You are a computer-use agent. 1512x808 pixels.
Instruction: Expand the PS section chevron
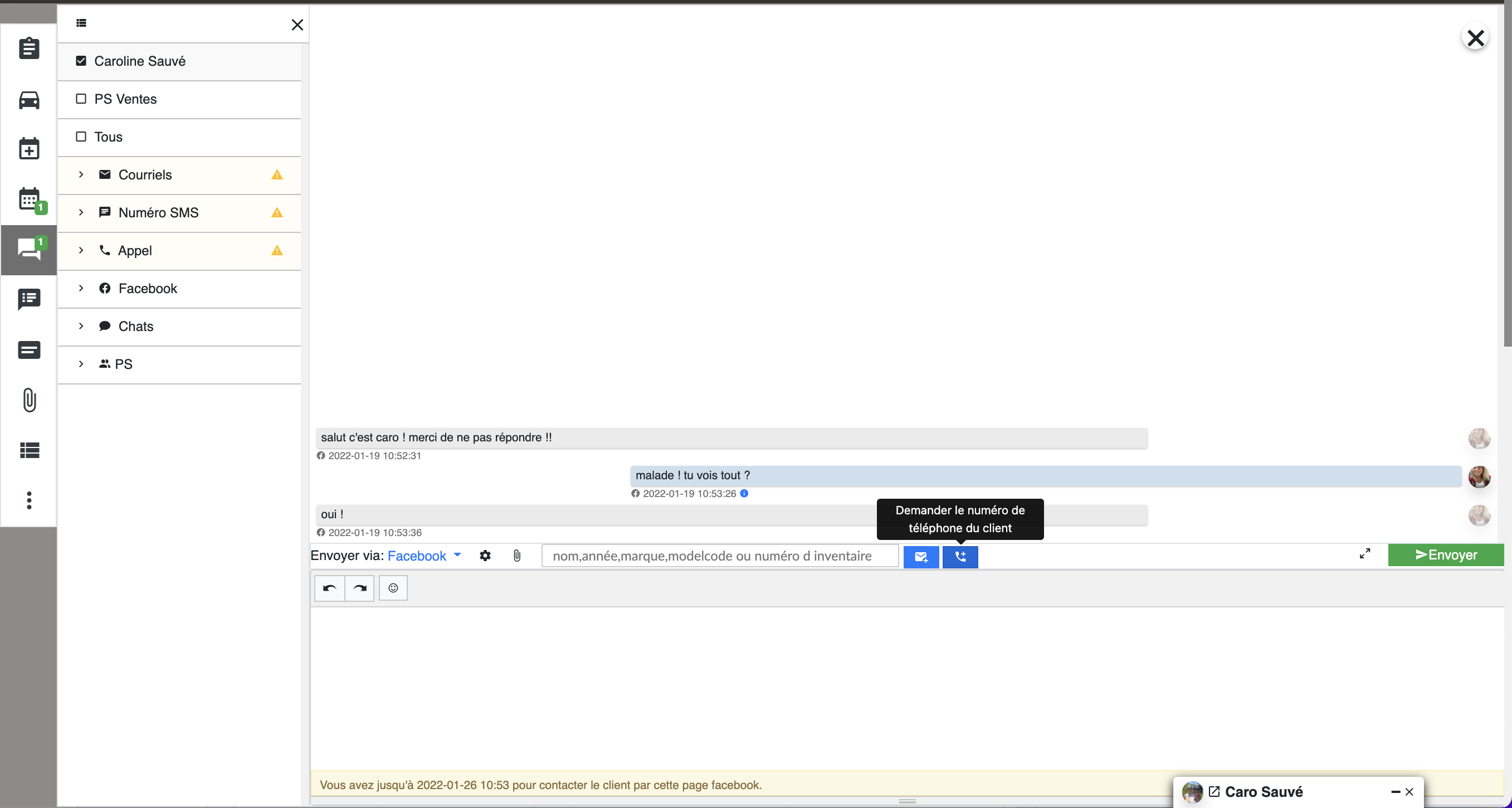click(x=81, y=363)
